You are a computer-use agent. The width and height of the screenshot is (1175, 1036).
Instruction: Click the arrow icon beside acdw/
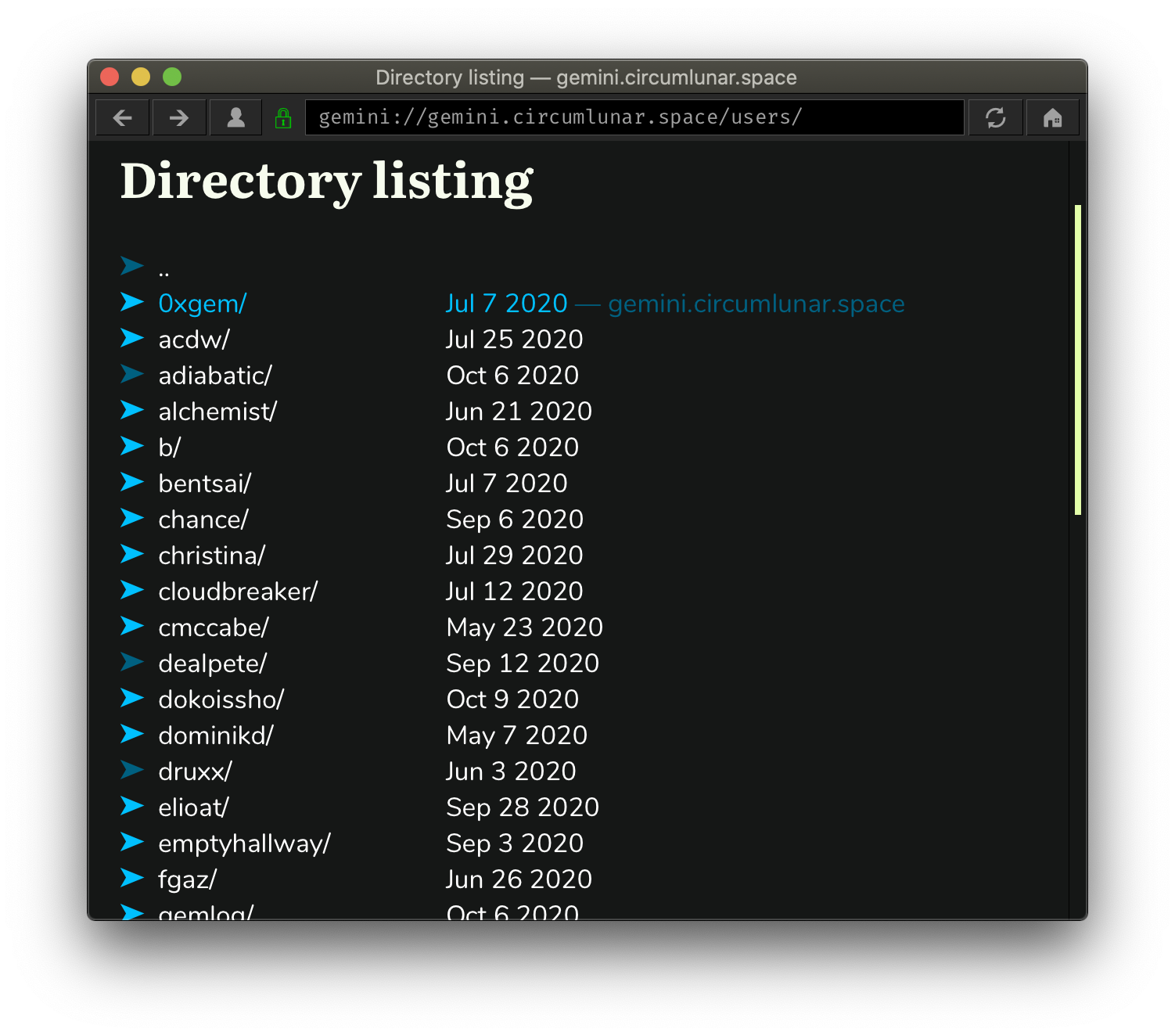[132, 338]
